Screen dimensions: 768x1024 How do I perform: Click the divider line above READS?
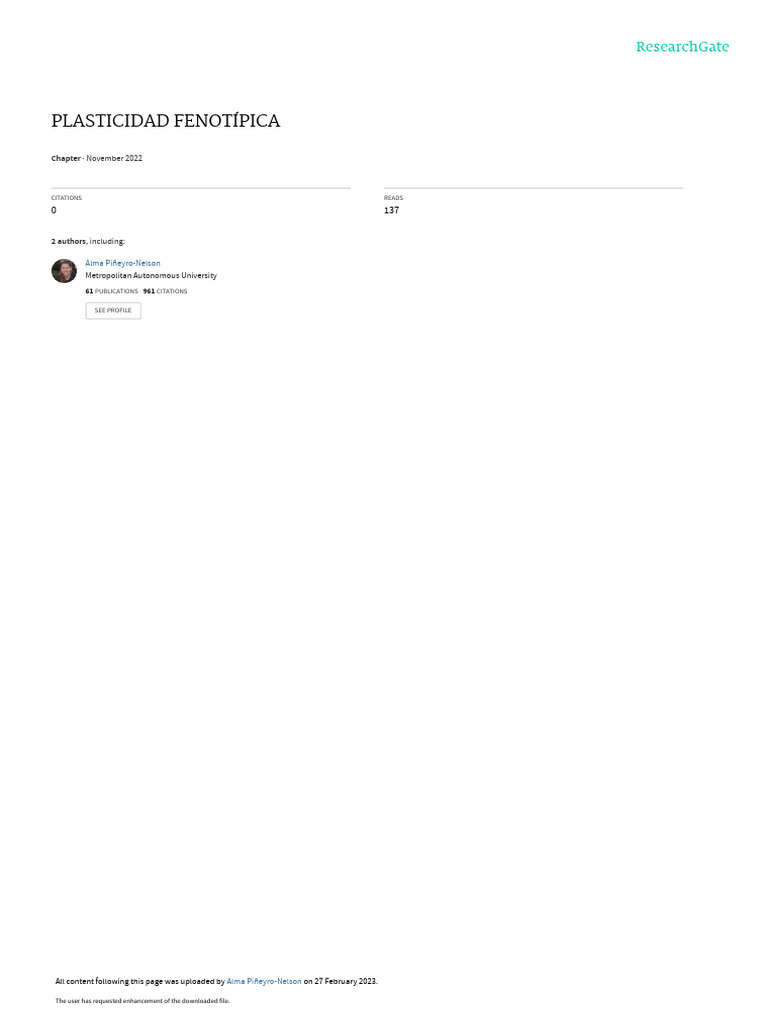pos(534,188)
